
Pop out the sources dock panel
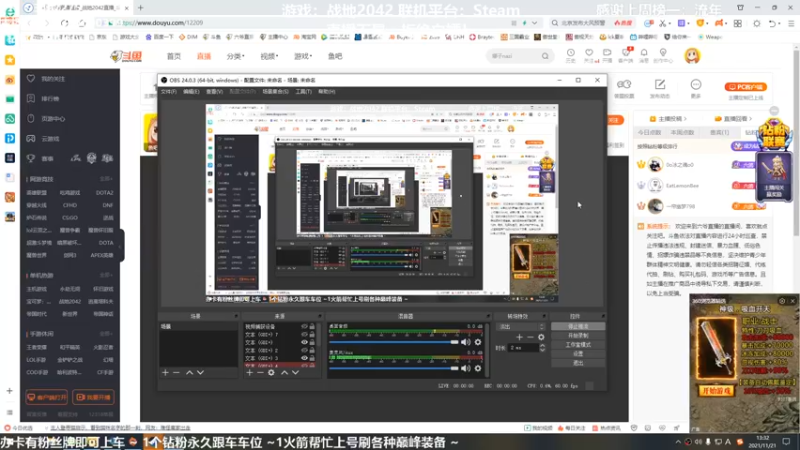[x=319, y=316]
